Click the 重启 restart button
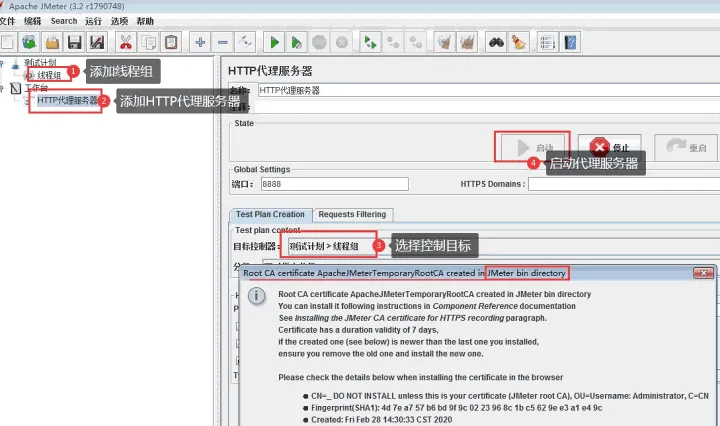 [x=686, y=147]
